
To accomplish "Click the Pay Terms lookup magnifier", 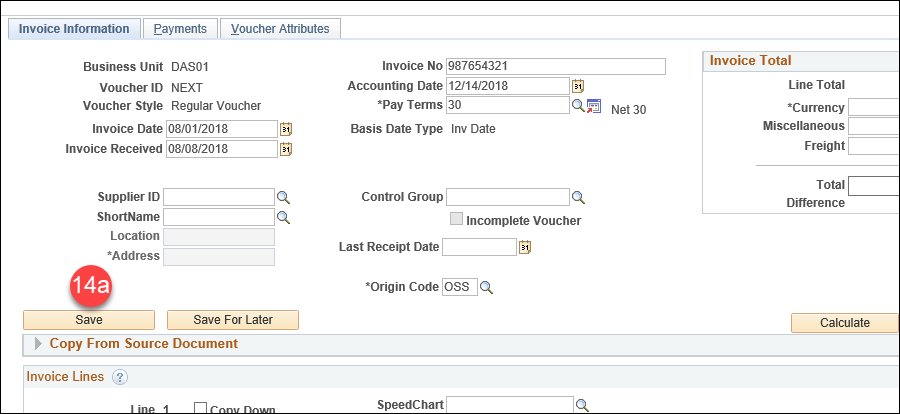I will point(579,106).
